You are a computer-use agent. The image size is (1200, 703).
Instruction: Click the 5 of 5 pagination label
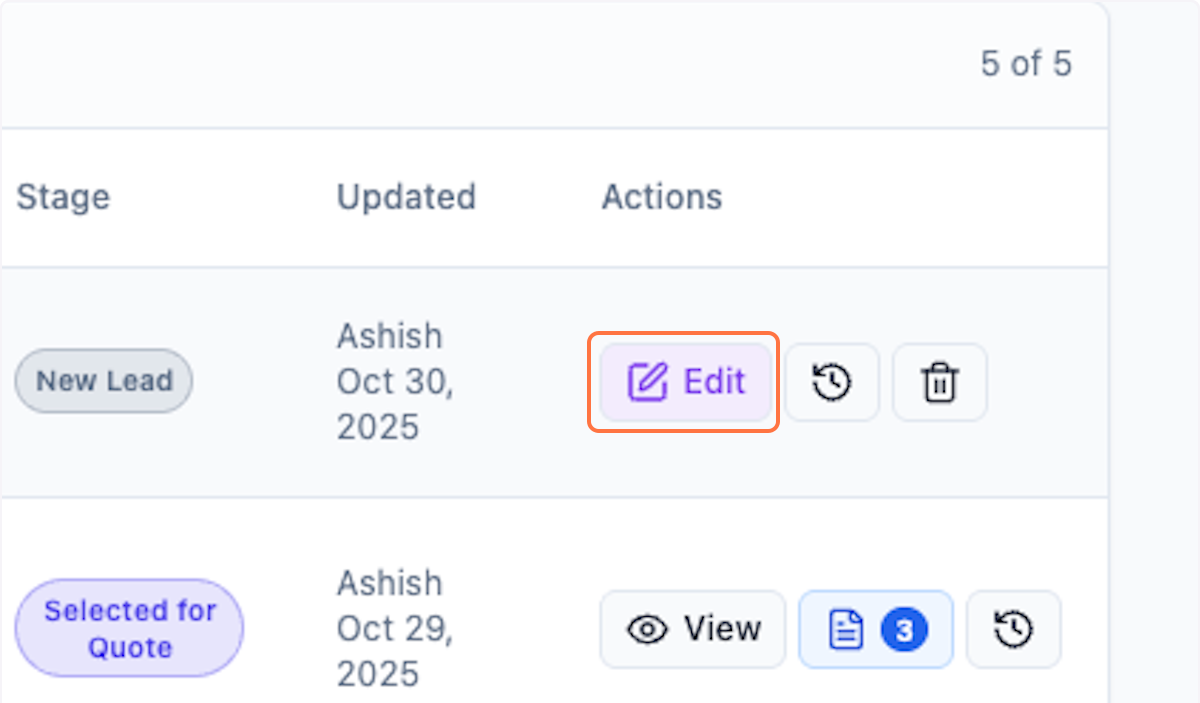[x=1027, y=64]
